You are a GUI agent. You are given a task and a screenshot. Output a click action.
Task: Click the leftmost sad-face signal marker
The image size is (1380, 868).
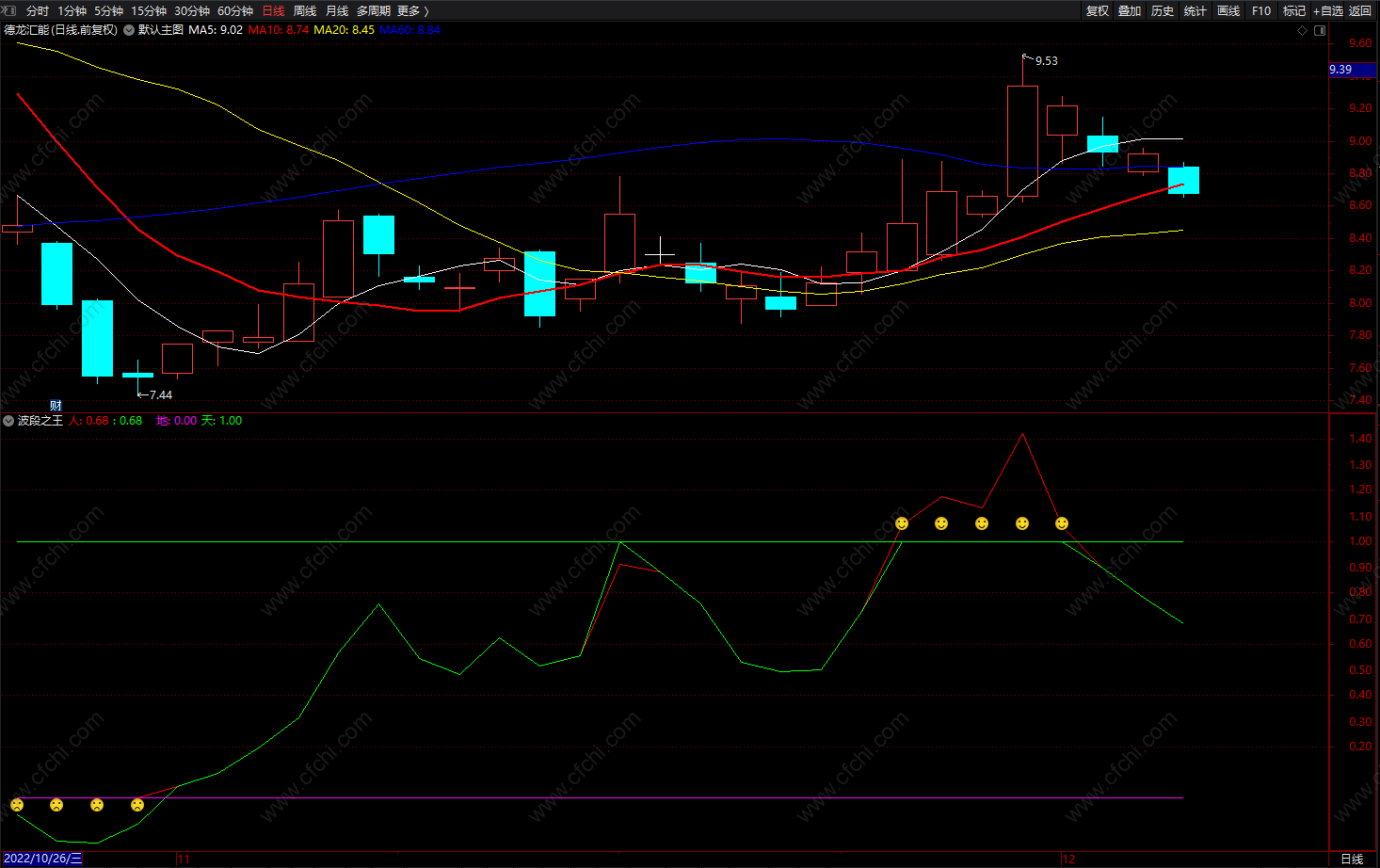(x=17, y=805)
